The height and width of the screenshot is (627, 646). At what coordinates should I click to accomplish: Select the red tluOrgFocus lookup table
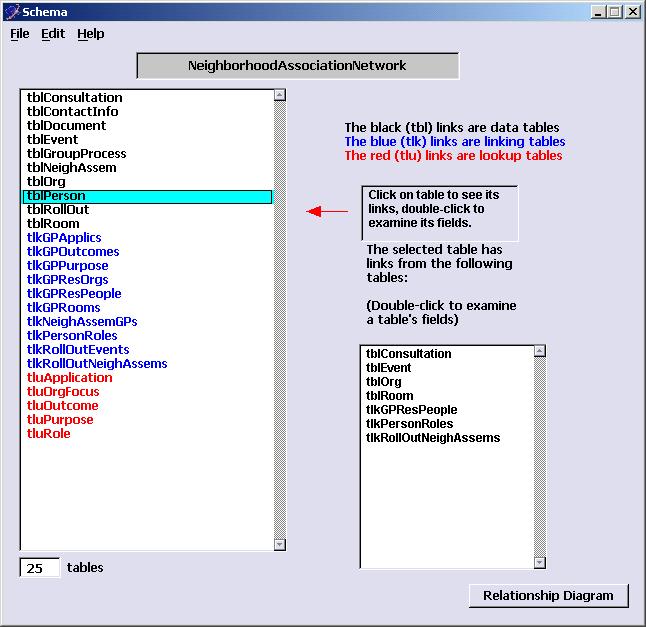click(63, 392)
